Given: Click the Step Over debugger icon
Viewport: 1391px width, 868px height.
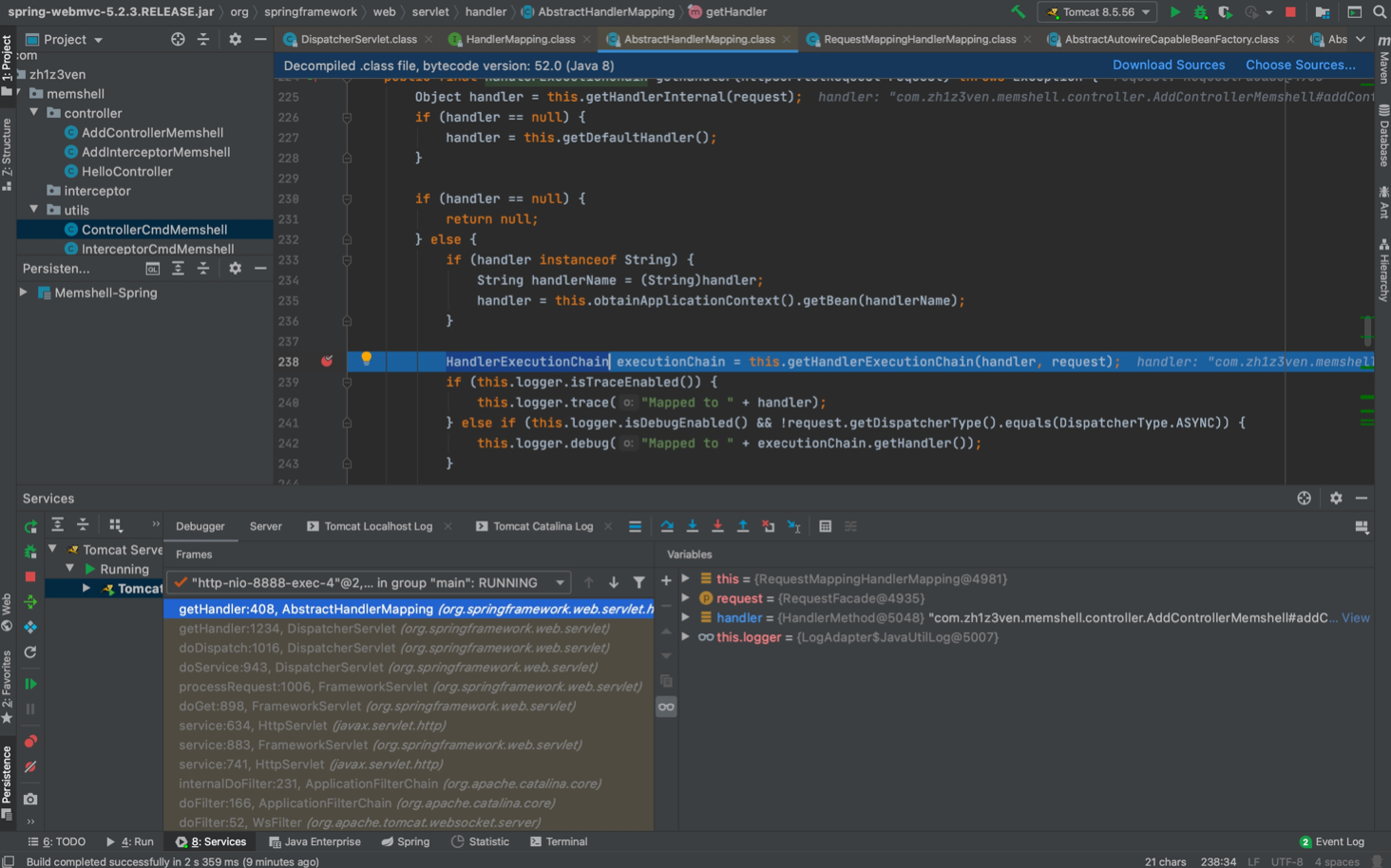Looking at the screenshot, I should 667,526.
